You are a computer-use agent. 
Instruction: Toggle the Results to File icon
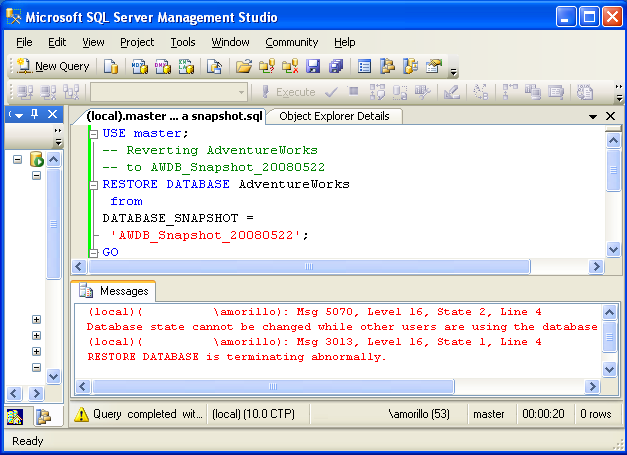click(x=585, y=92)
